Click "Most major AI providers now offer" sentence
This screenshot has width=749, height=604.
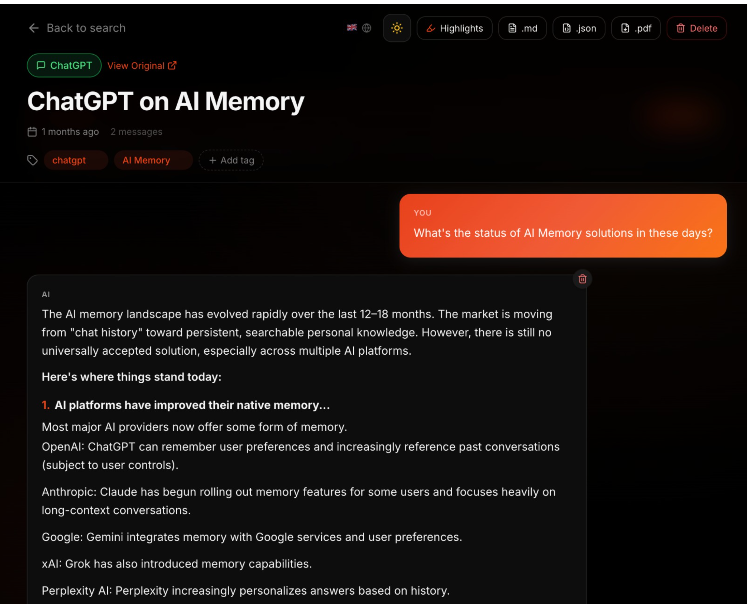pyautogui.click(x=194, y=427)
